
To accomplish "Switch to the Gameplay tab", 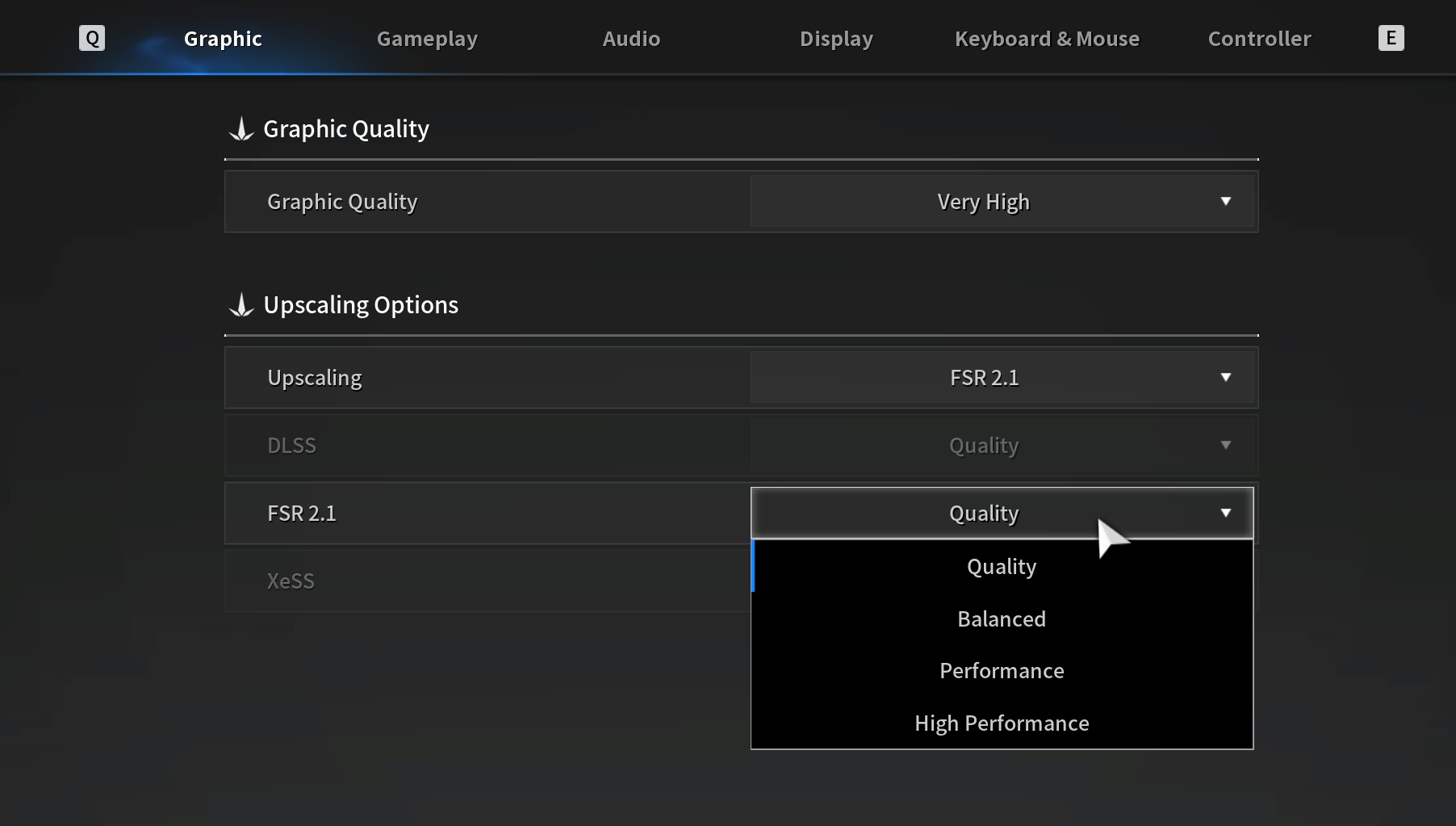I will (x=427, y=39).
